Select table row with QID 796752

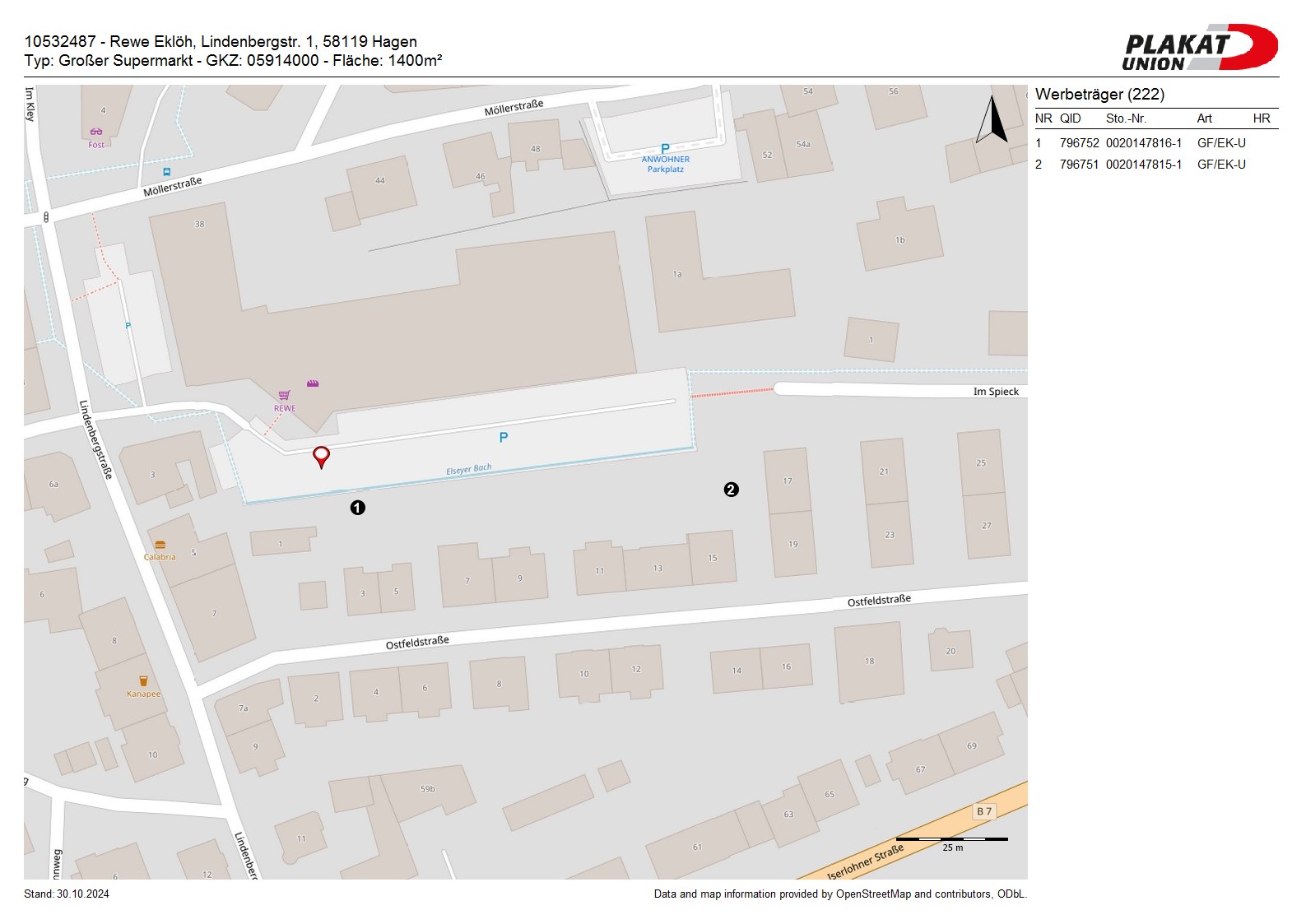tap(1155, 143)
